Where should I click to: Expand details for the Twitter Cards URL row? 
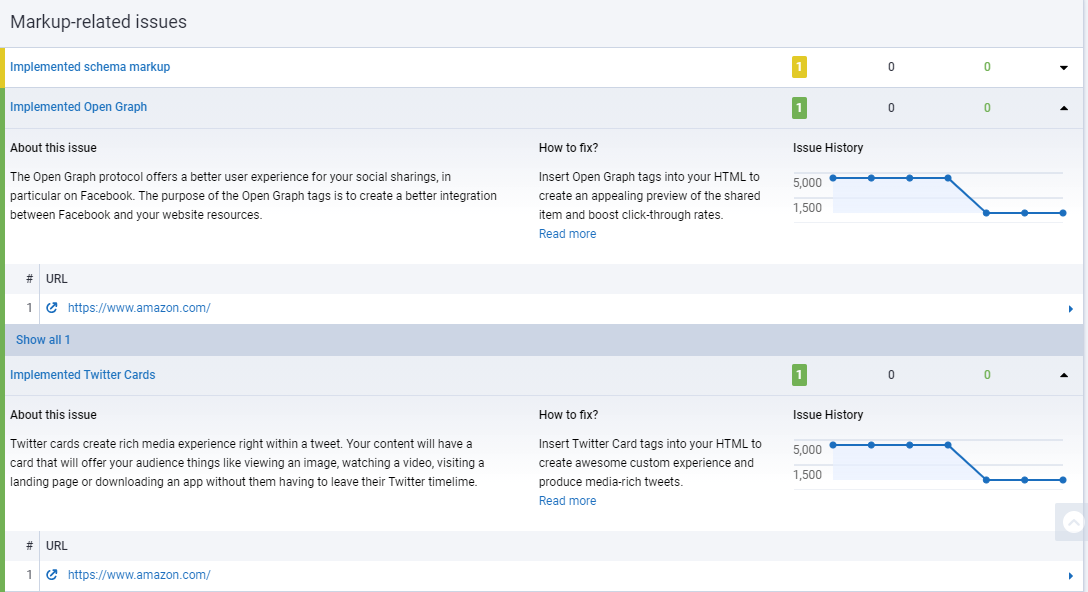[x=1071, y=575]
